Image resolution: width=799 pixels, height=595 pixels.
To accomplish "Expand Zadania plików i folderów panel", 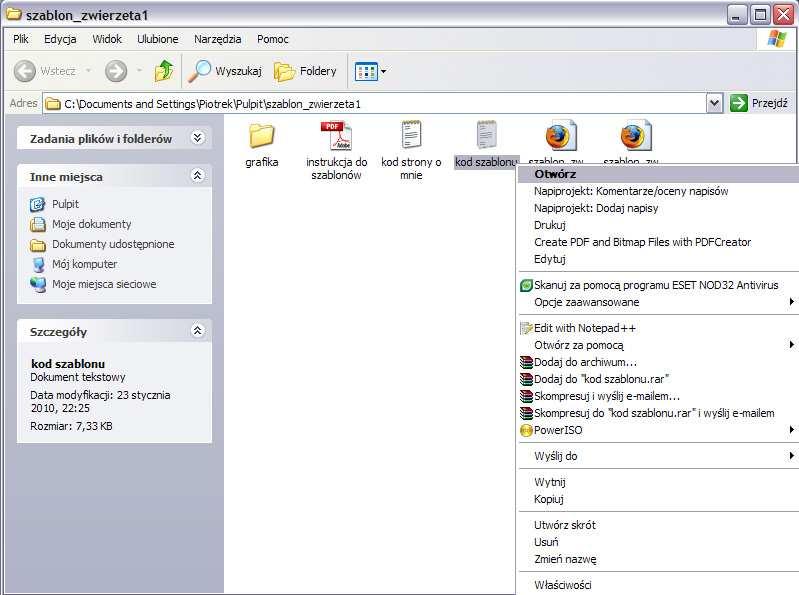I will pyautogui.click(x=197, y=138).
